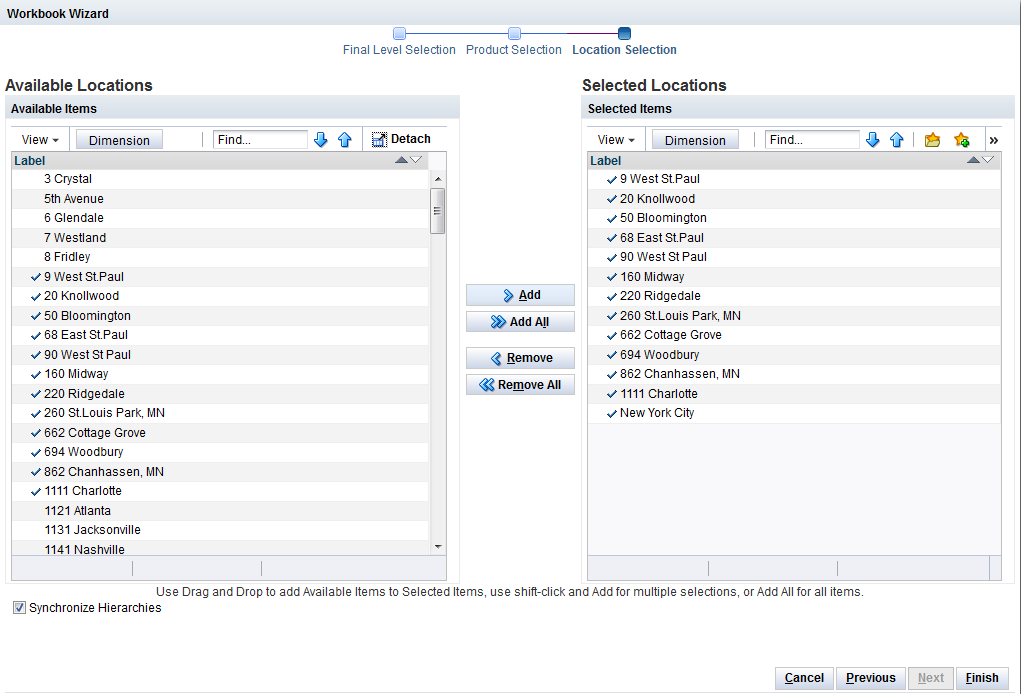Select 260 St.Louis Park, MN in Selected Items
This screenshot has width=1021, height=694.
(794, 316)
